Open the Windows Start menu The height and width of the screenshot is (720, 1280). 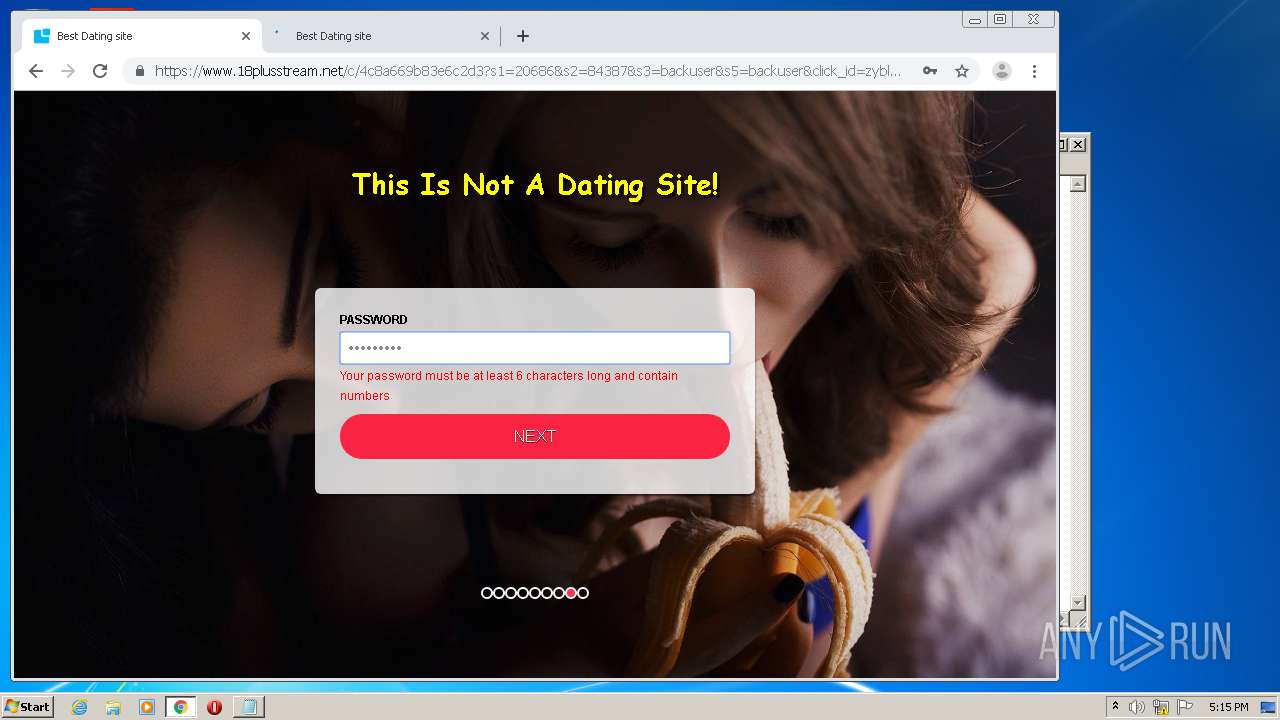(x=27, y=707)
